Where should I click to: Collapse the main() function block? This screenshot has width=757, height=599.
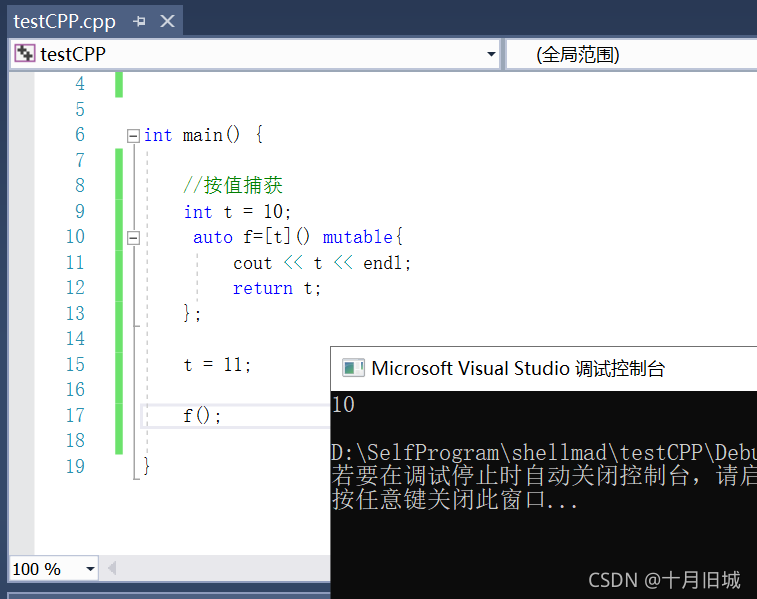pyautogui.click(x=133, y=136)
